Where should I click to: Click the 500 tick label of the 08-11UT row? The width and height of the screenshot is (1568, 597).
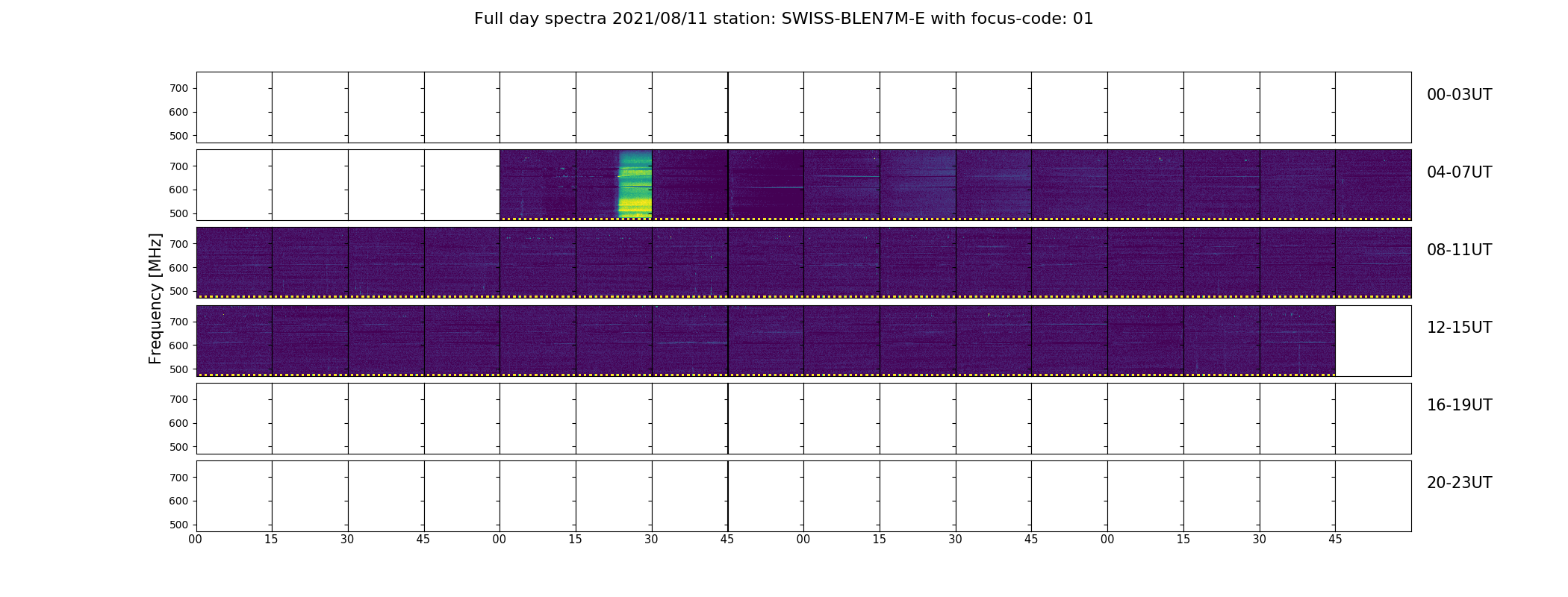(x=178, y=291)
